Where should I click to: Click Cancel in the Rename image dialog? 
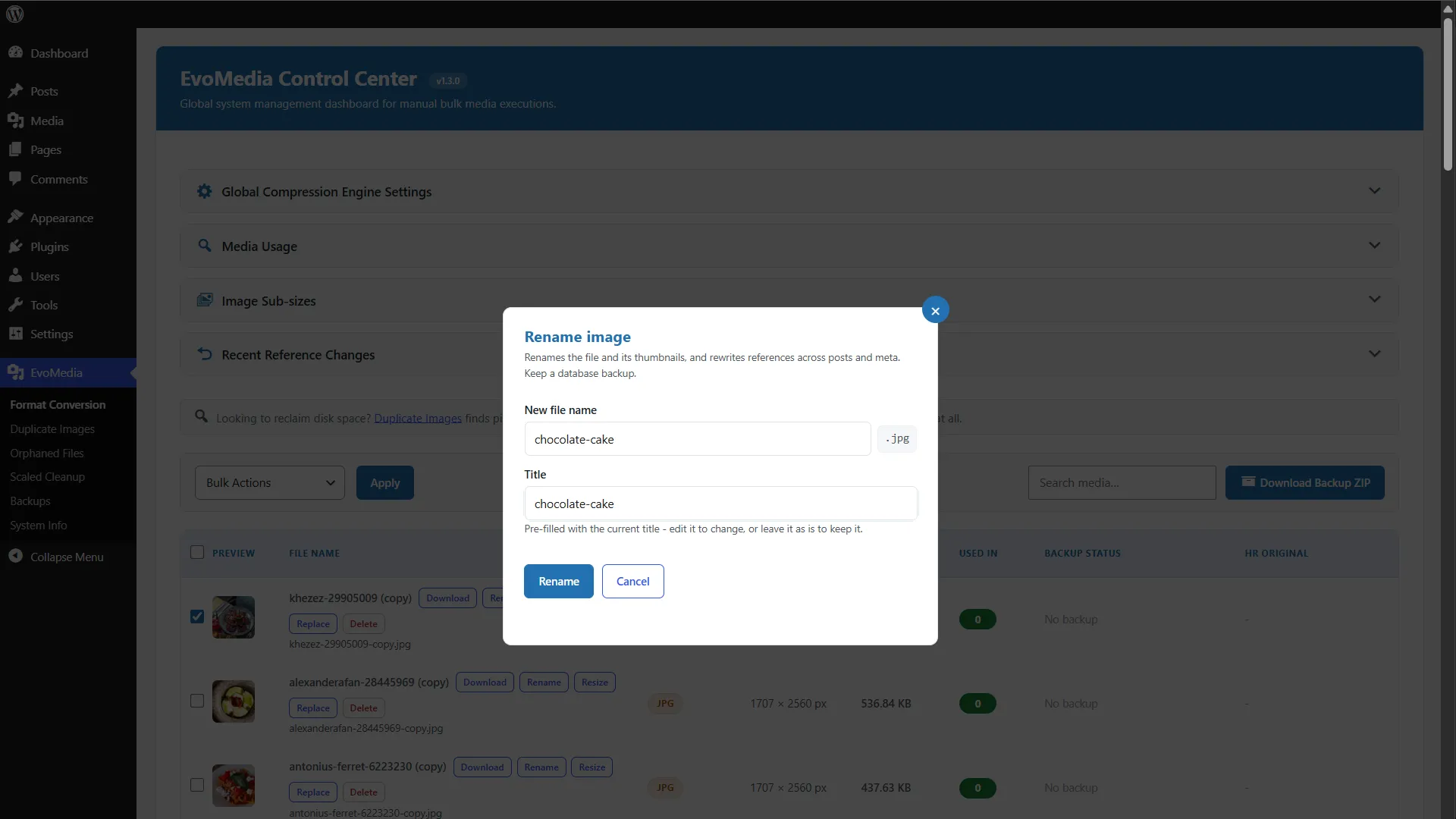(633, 582)
